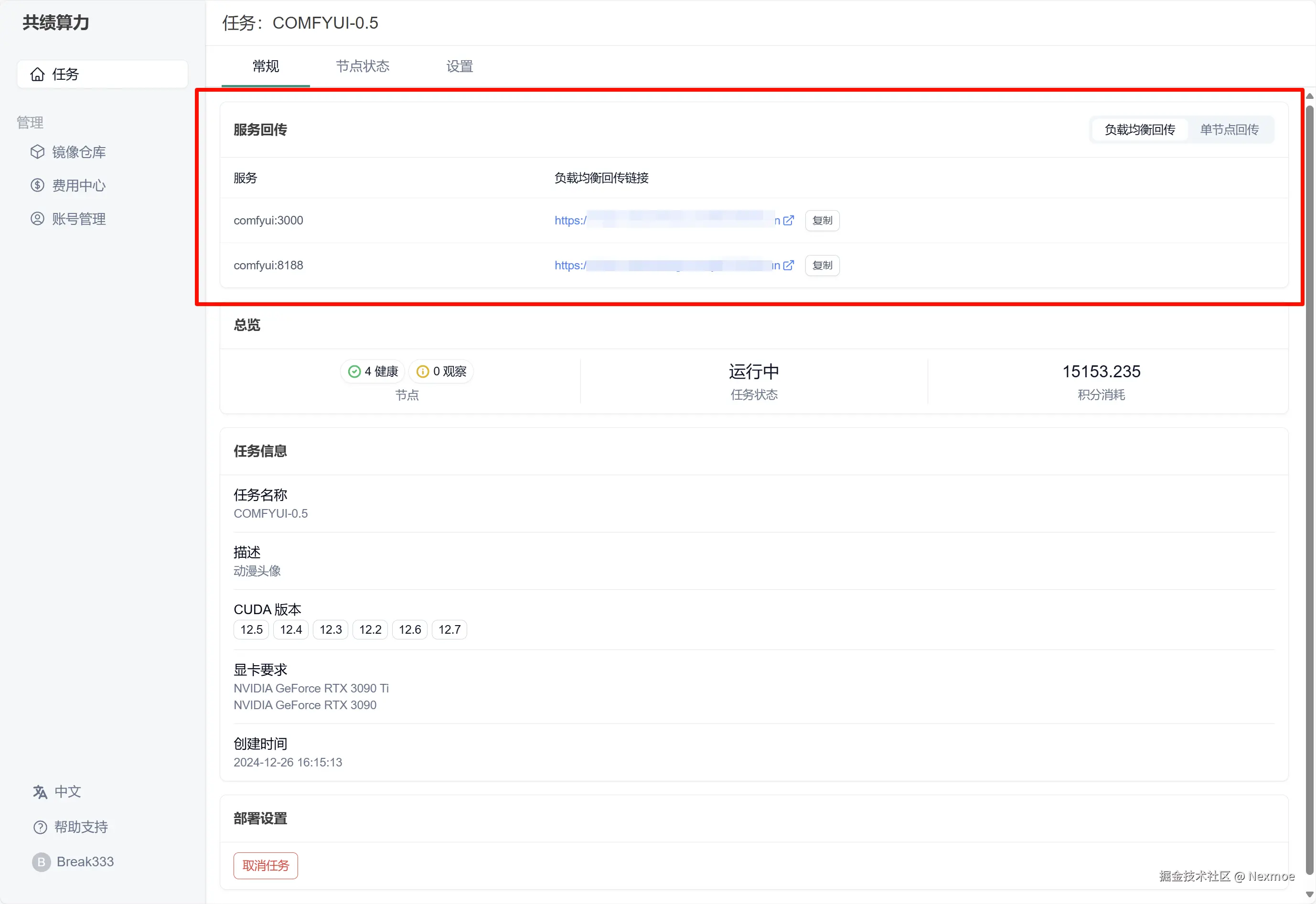Click the 4 健康 node status badge
The height and width of the screenshot is (904, 1316).
tap(373, 372)
